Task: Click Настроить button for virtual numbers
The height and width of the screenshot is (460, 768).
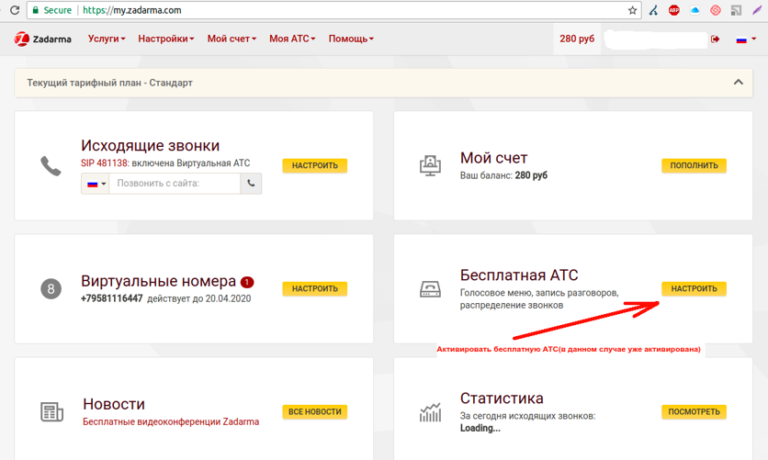Action: click(x=315, y=289)
